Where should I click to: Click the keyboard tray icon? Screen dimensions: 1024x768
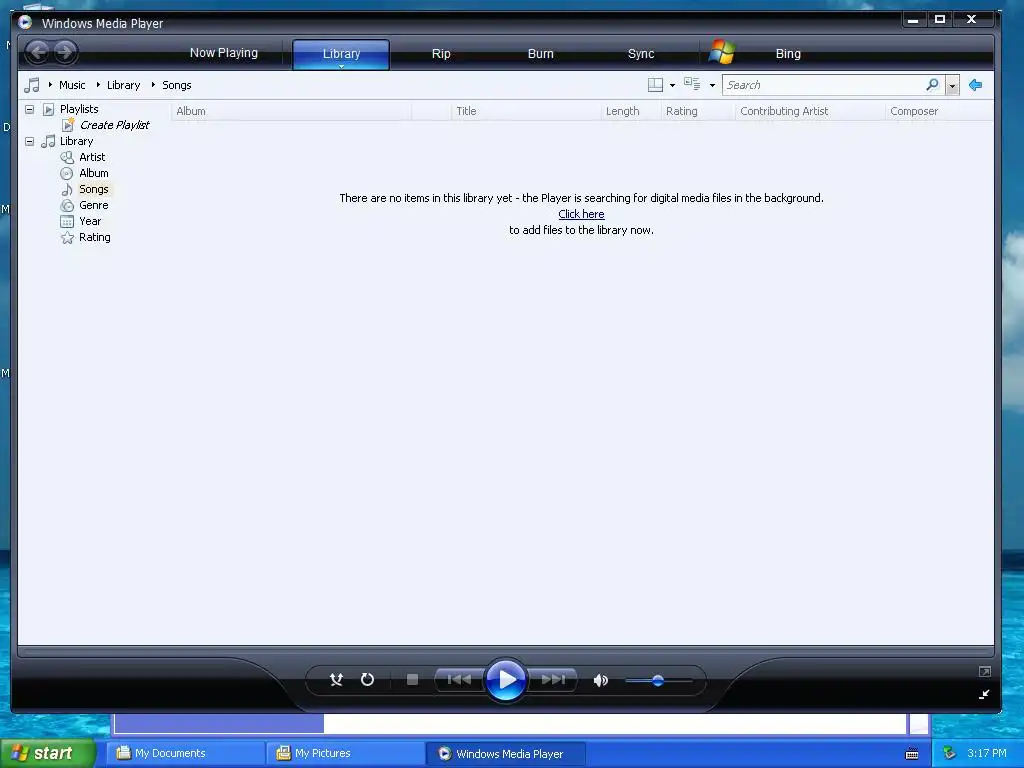tap(912, 754)
